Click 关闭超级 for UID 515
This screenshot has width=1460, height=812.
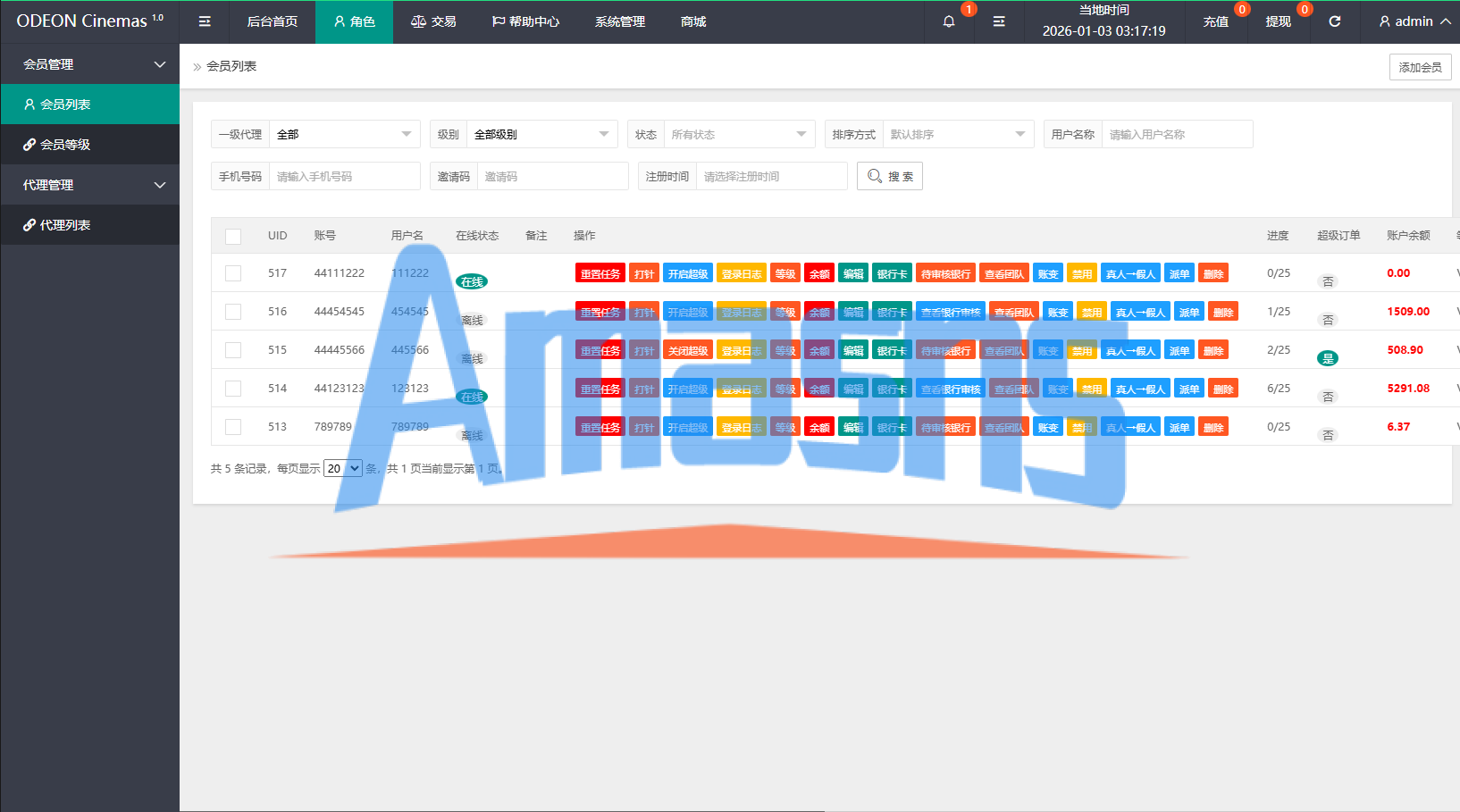(688, 350)
